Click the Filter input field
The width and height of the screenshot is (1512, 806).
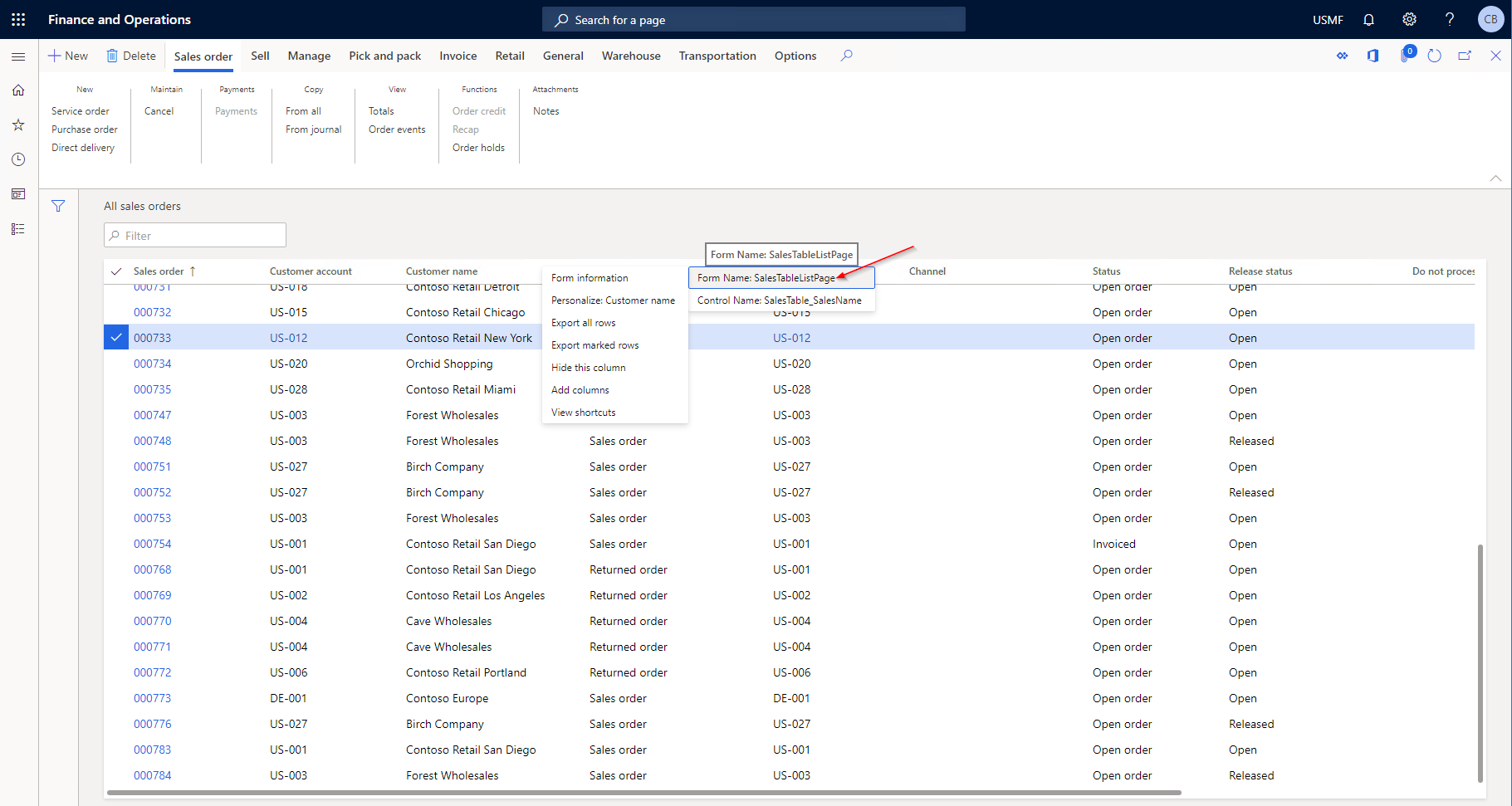(x=195, y=236)
